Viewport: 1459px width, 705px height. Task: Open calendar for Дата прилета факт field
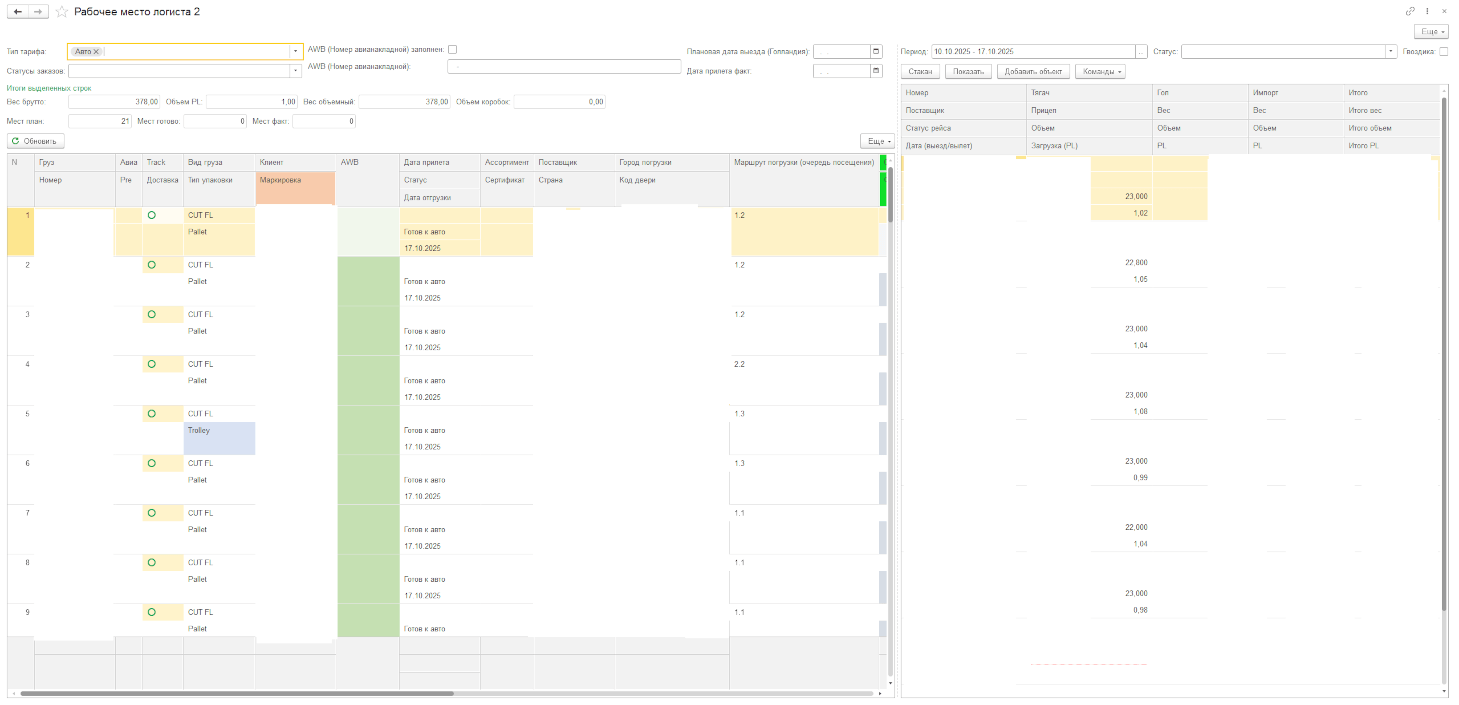(876, 71)
